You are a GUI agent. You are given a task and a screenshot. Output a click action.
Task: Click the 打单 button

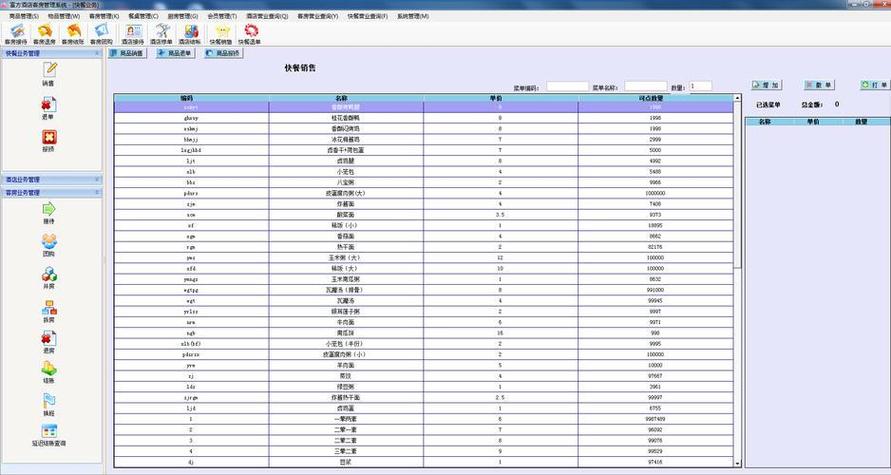874,86
